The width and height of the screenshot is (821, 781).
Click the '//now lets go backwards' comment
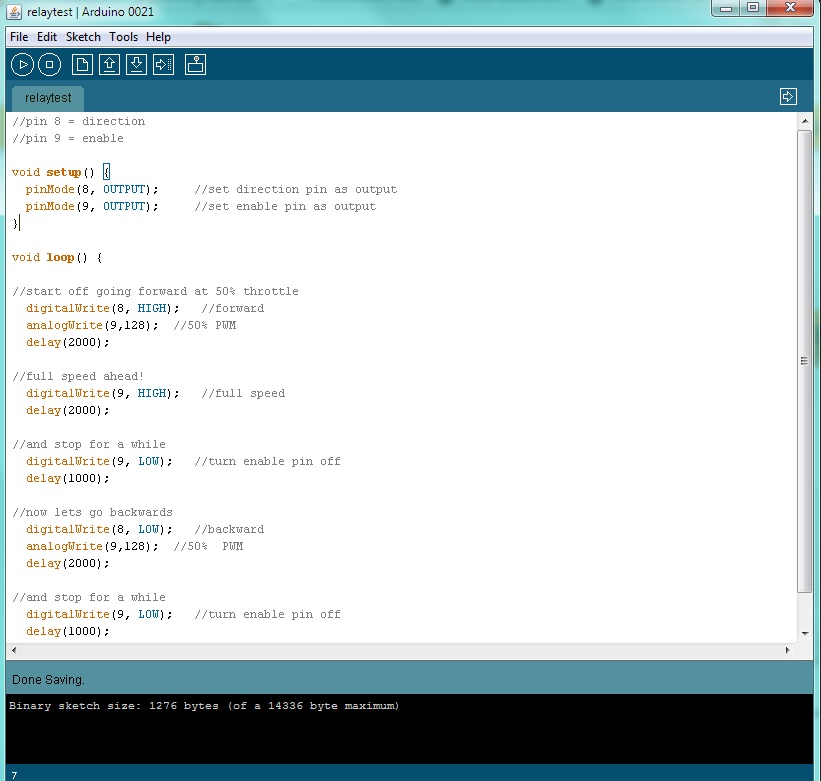click(92, 512)
